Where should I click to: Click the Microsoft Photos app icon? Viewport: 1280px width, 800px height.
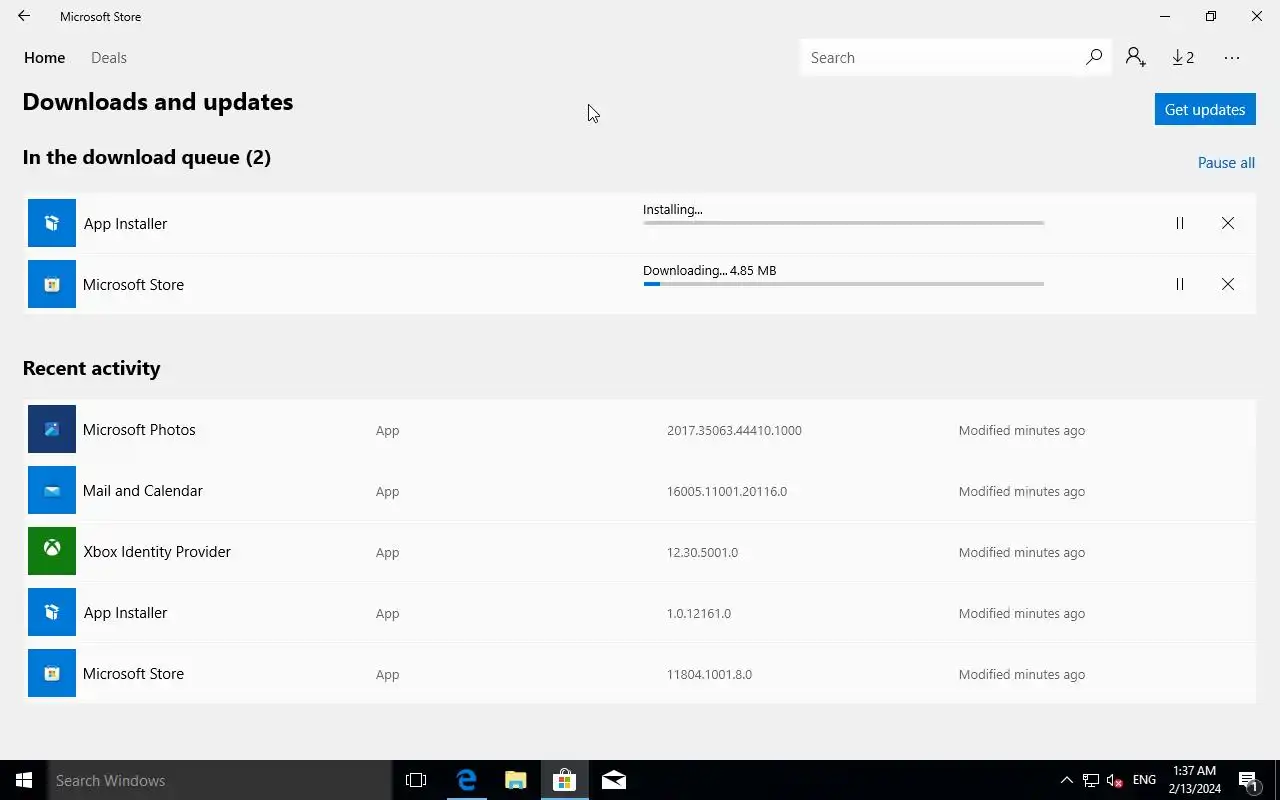coord(52,429)
